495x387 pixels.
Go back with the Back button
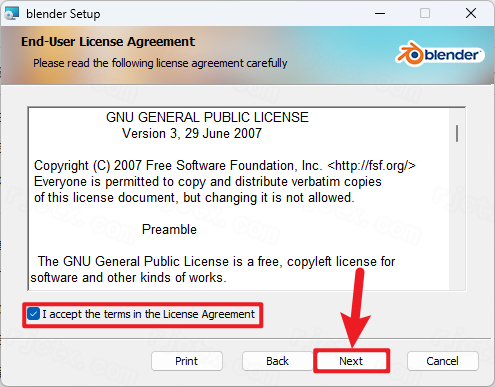coord(277,361)
